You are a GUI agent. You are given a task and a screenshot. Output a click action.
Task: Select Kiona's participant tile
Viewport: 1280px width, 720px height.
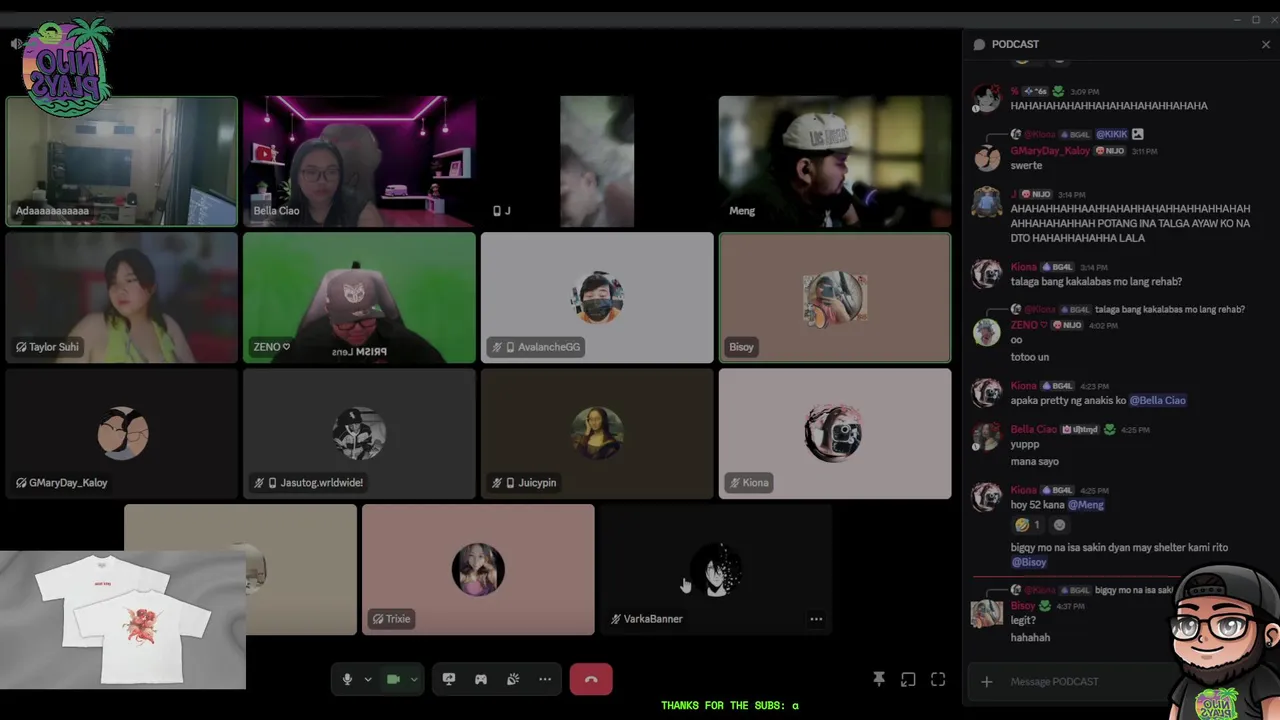point(835,434)
